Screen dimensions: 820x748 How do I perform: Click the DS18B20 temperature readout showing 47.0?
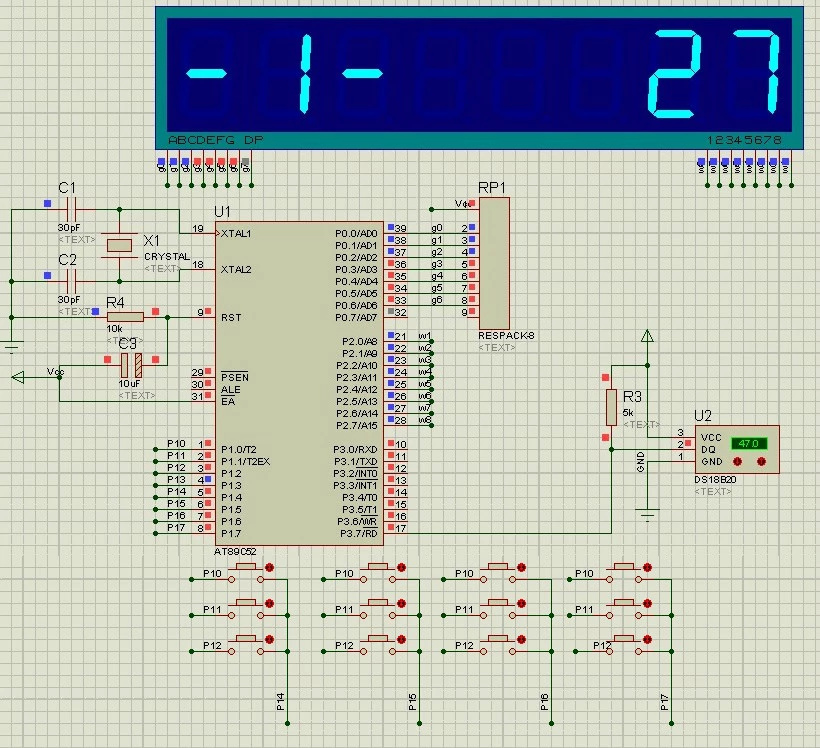coord(748,443)
